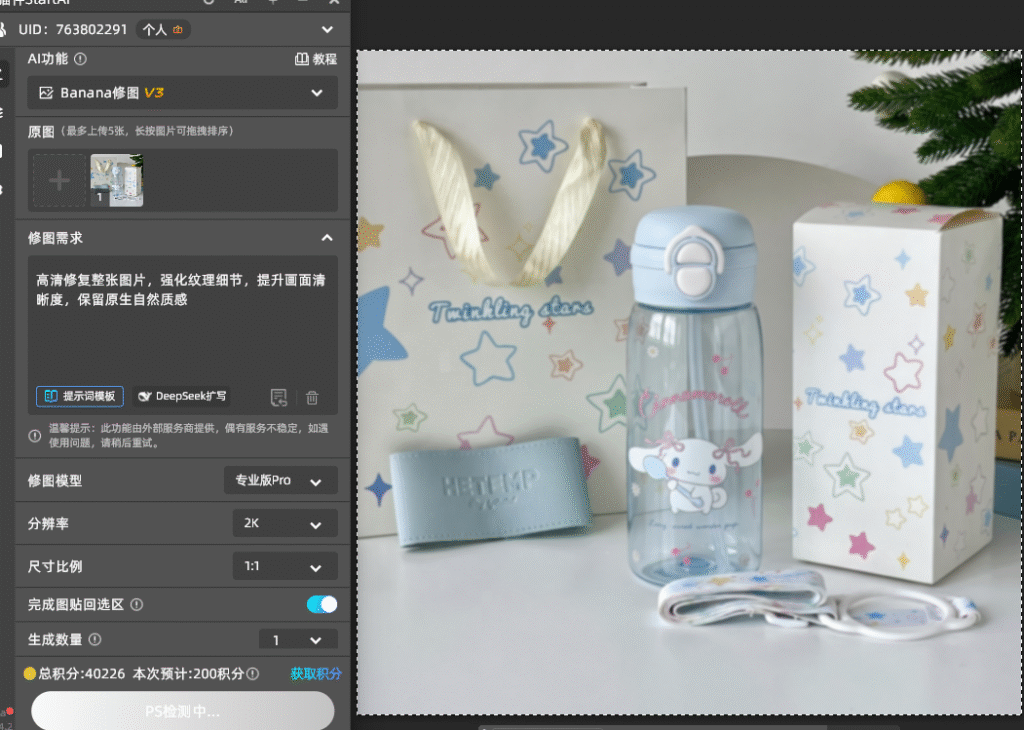This screenshot has width=1024, height=730.
Task: Click the 获取积分 link
Action: [x=316, y=673]
